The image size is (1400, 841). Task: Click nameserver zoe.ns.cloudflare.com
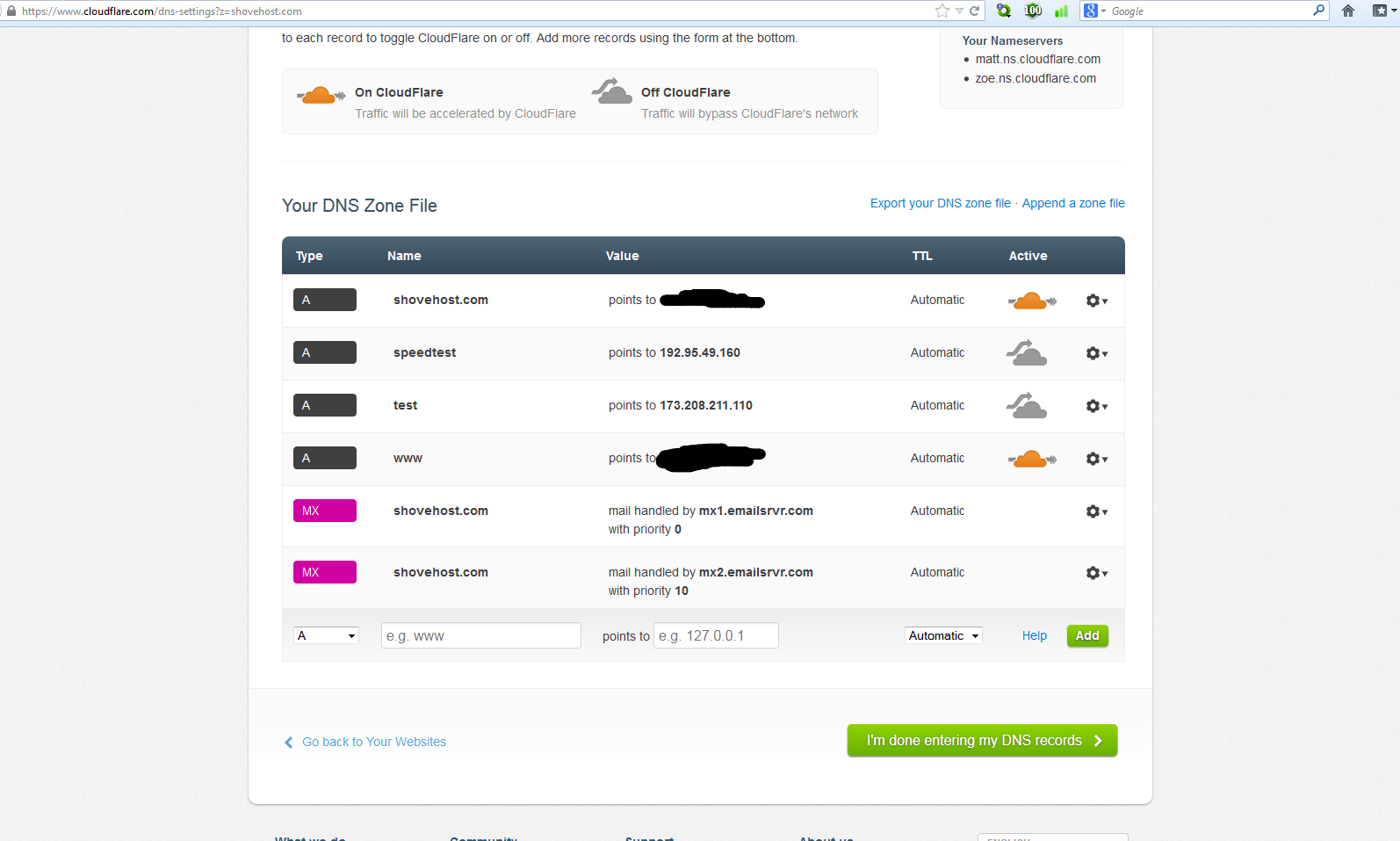pyautogui.click(x=1036, y=78)
